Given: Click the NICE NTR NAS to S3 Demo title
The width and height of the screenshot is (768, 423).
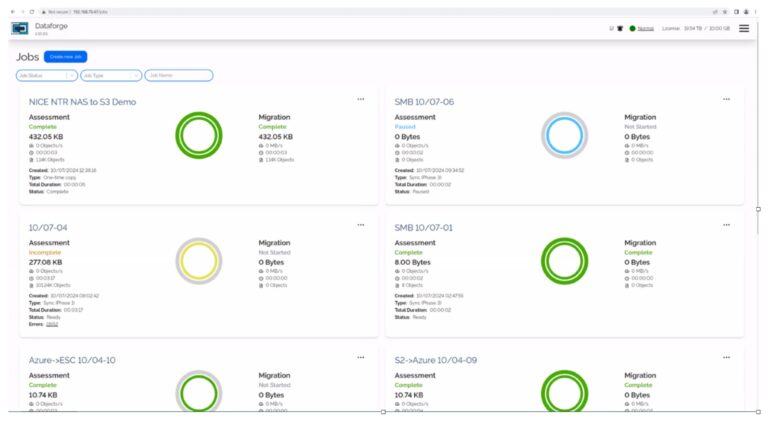Looking at the screenshot, I should coord(82,102).
